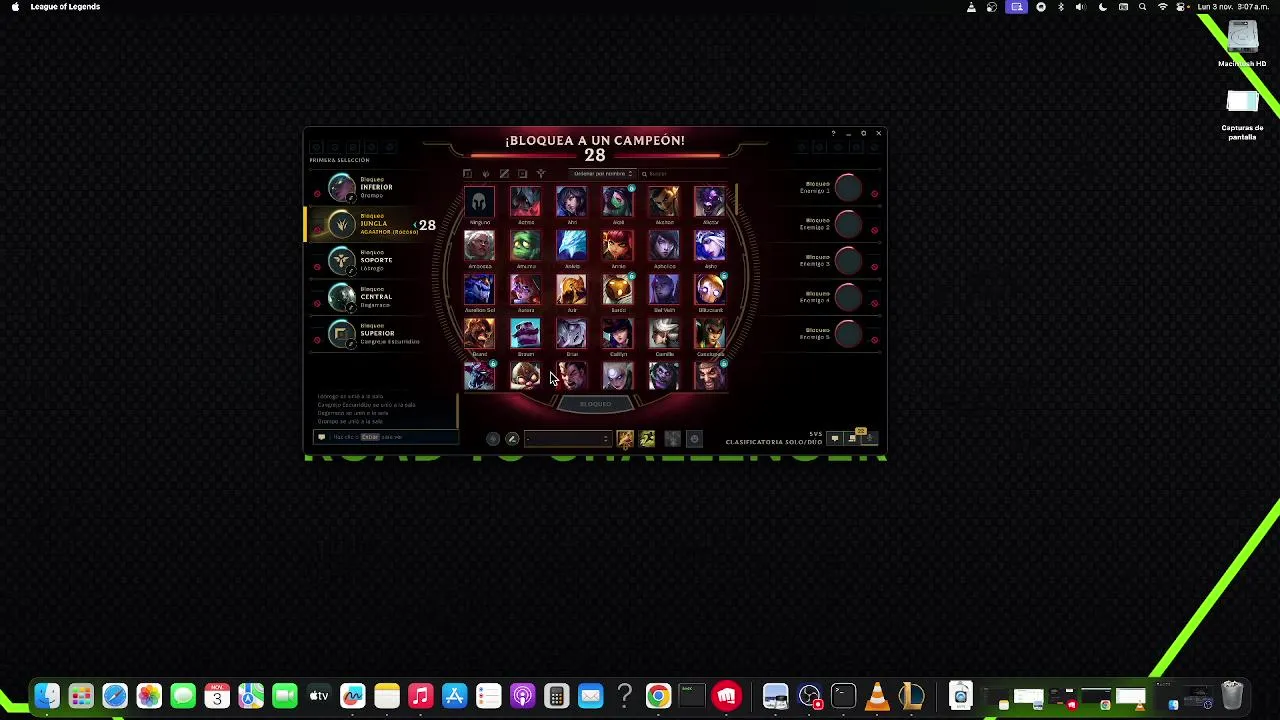
Task: Select the CENTRAL player row
Action: 370,297
